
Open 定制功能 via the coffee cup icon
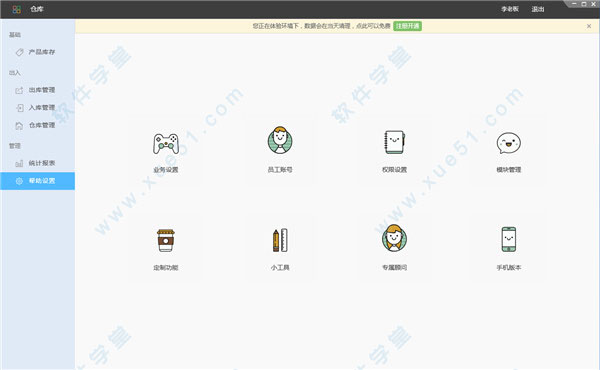(x=166, y=240)
